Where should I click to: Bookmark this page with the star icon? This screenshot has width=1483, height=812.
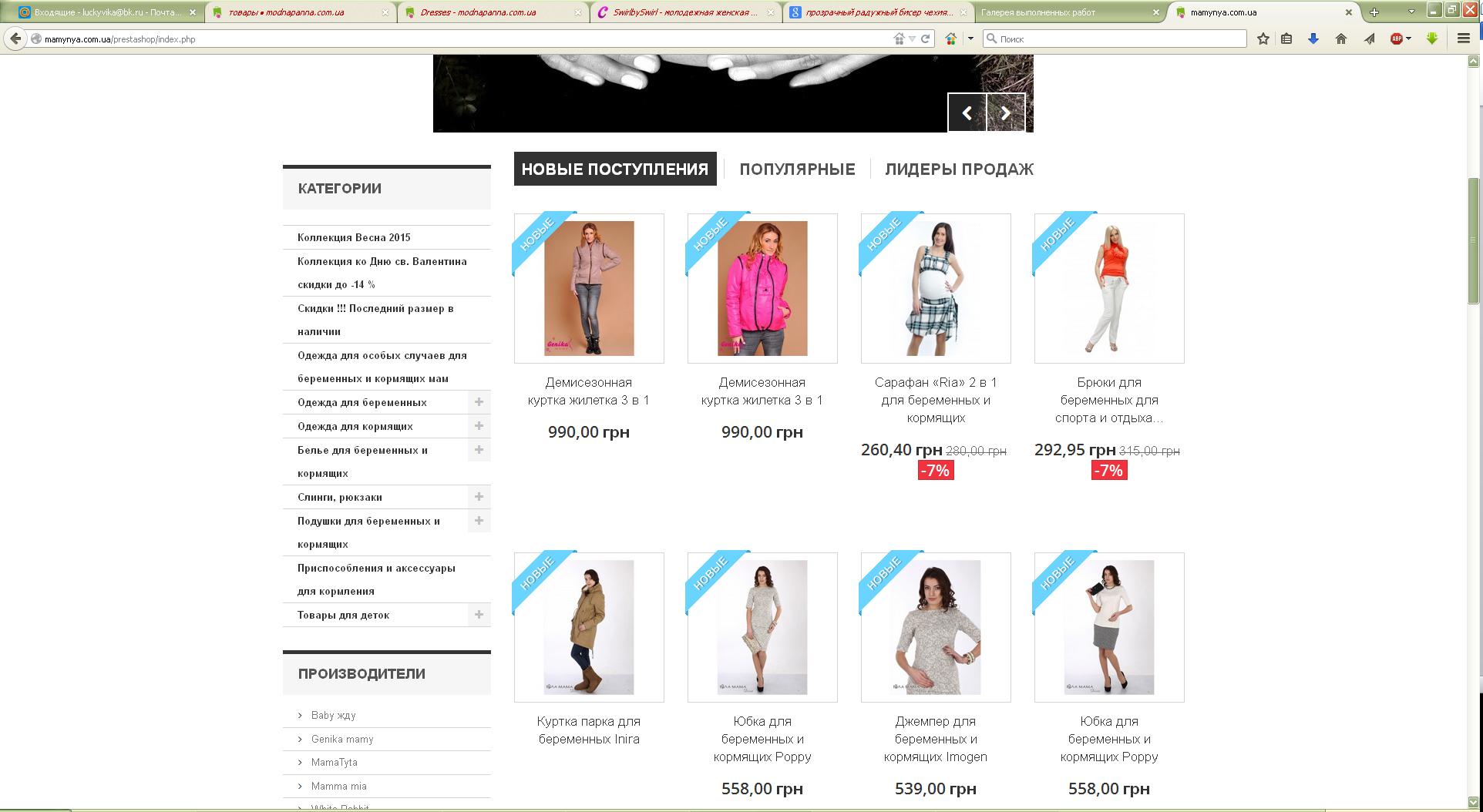click(1263, 39)
